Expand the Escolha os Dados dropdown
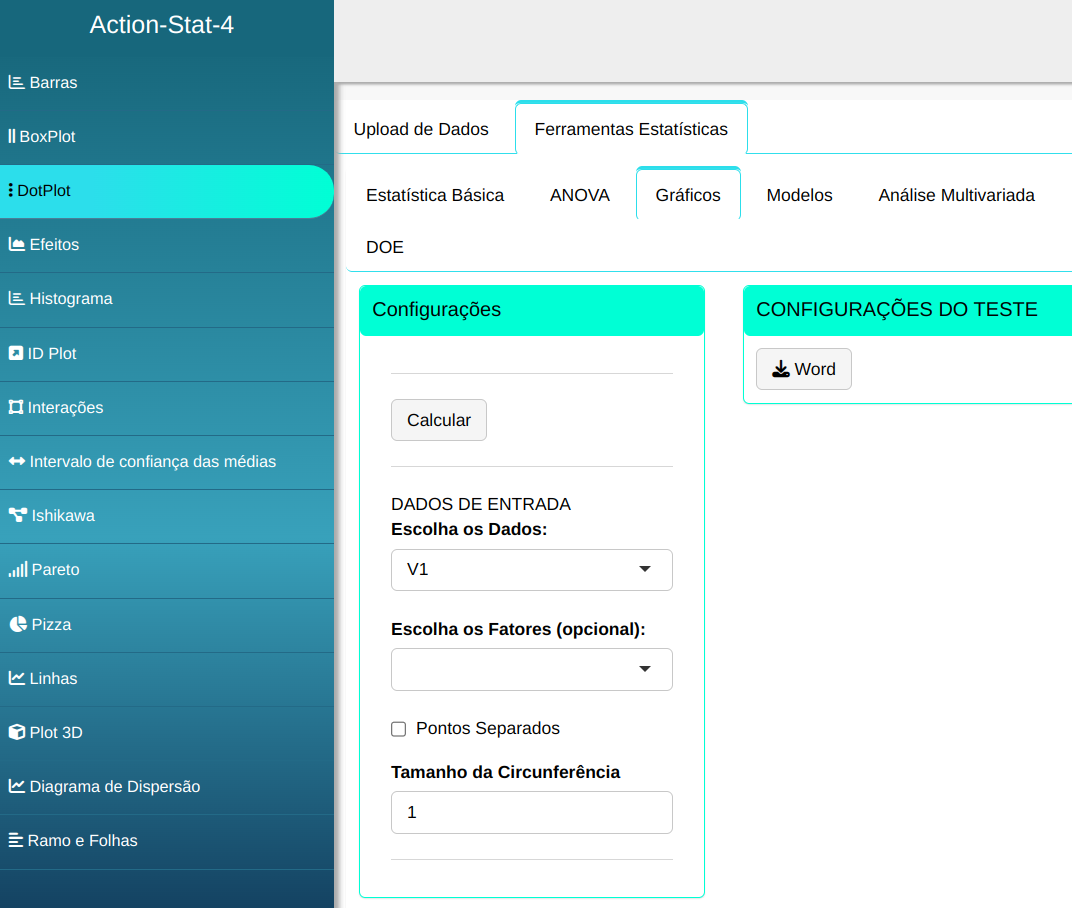 [x=531, y=570]
